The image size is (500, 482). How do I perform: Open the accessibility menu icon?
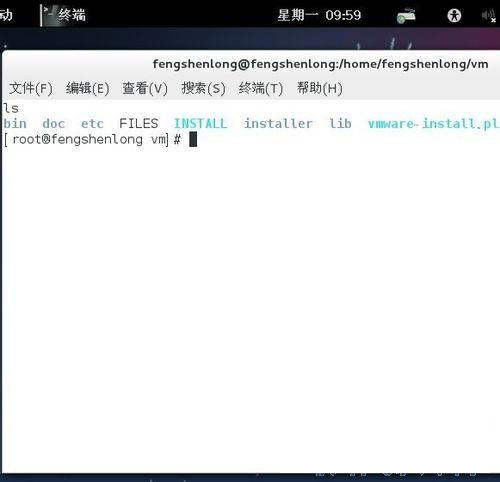454,15
